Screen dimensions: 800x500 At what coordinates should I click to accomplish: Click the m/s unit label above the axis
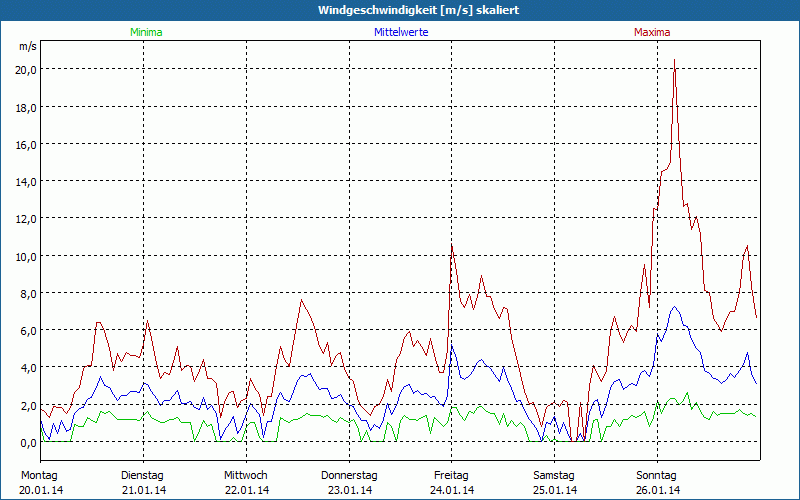(28, 46)
